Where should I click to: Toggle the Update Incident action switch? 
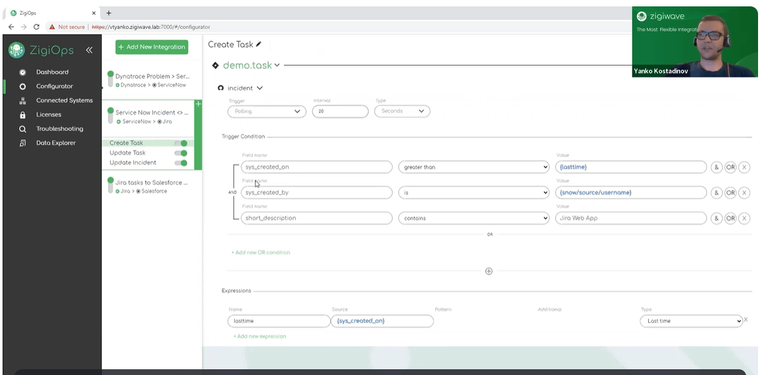click(x=181, y=163)
